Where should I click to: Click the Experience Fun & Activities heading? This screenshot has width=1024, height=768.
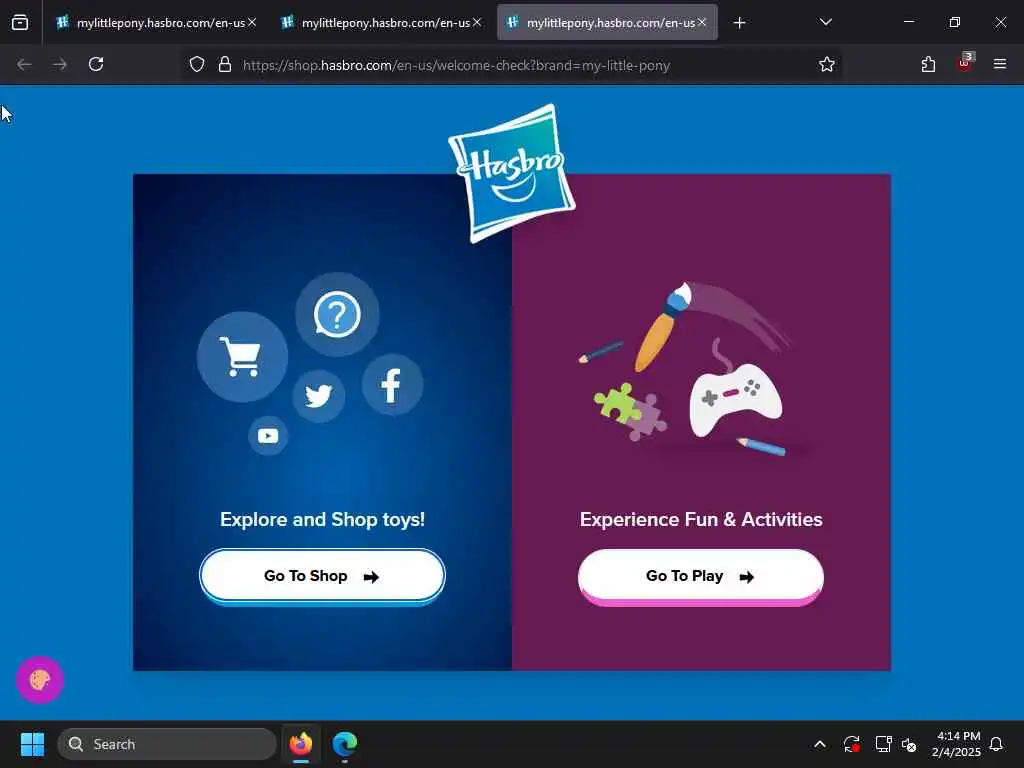pos(701,519)
